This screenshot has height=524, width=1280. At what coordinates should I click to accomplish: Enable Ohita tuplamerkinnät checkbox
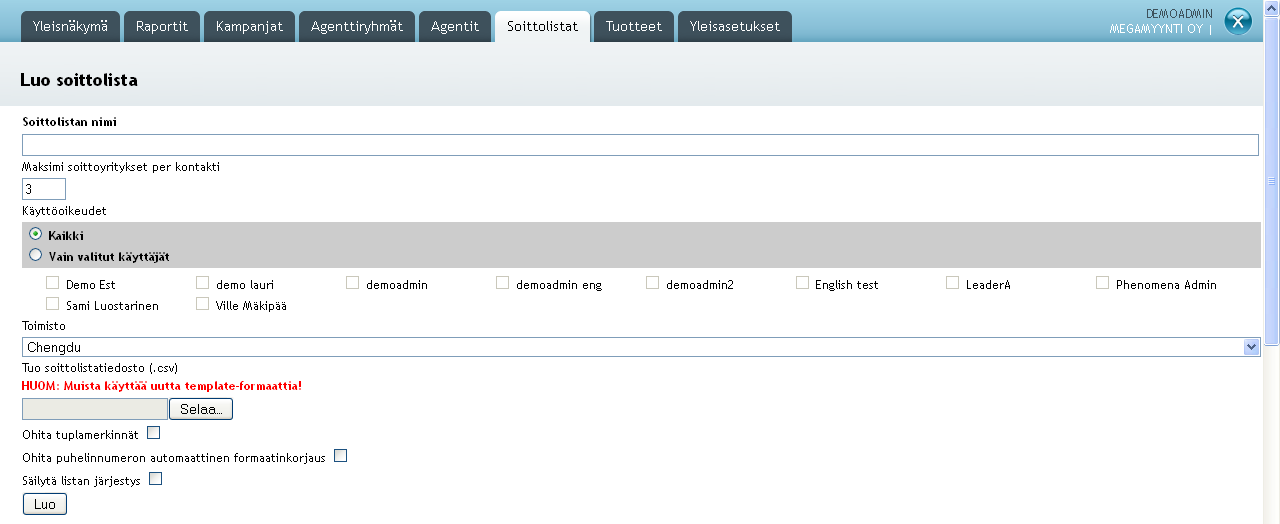[x=153, y=433]
